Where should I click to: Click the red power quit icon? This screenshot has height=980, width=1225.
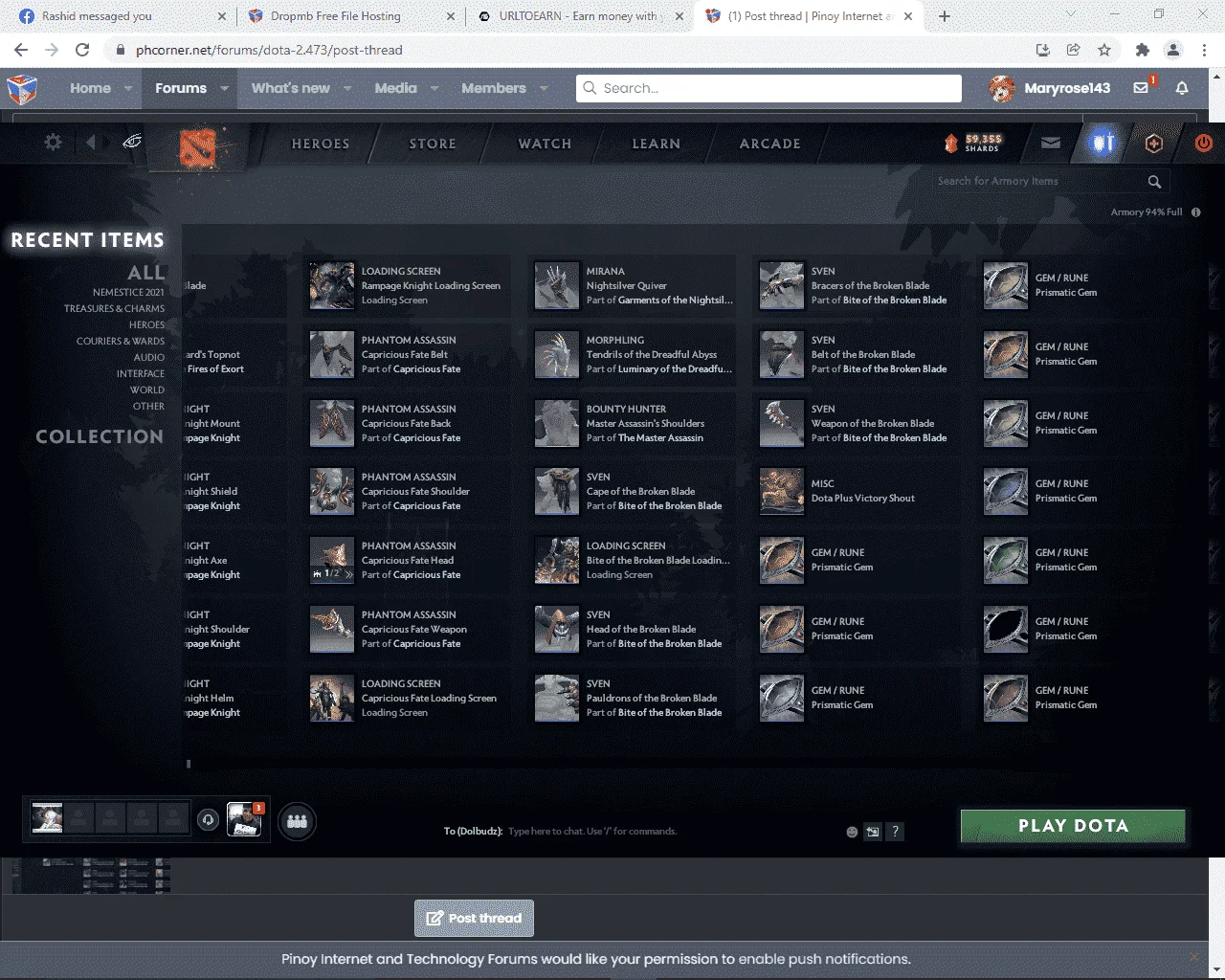click(x=1203, y=143)
